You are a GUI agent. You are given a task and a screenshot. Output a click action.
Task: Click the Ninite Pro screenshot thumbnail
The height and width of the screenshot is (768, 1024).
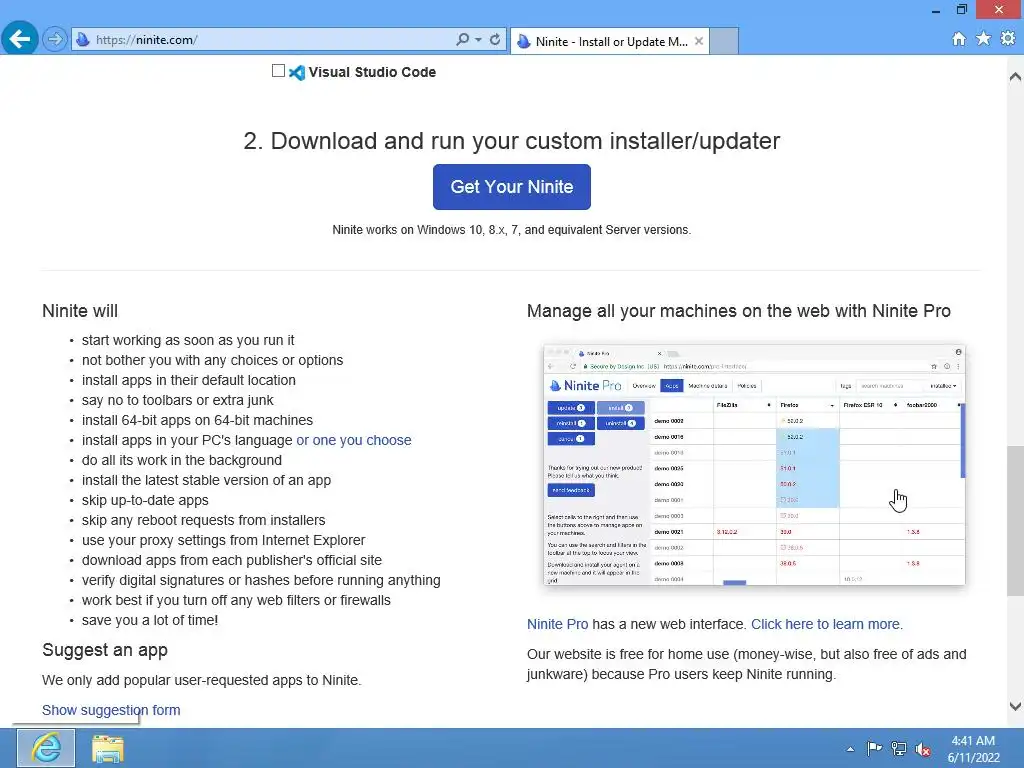[x=754, y=464]
